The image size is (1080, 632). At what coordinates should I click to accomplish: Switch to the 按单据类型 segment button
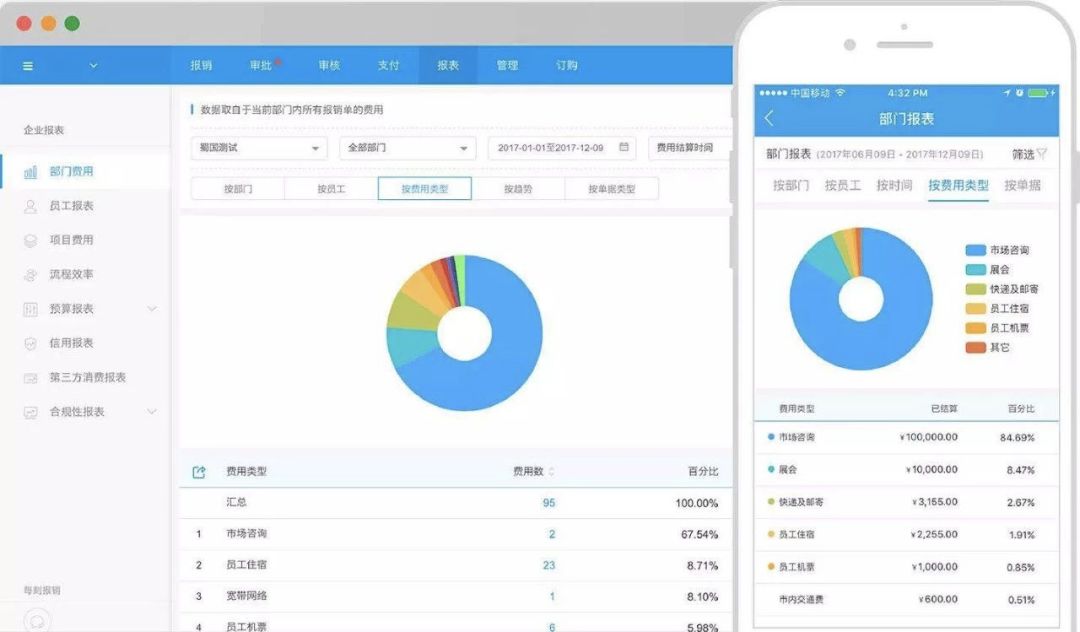coord(612,189)
